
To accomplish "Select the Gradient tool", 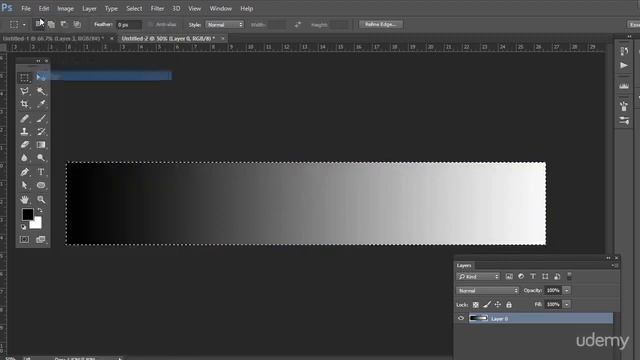I will pyautogui.click(x=41, y=144).
